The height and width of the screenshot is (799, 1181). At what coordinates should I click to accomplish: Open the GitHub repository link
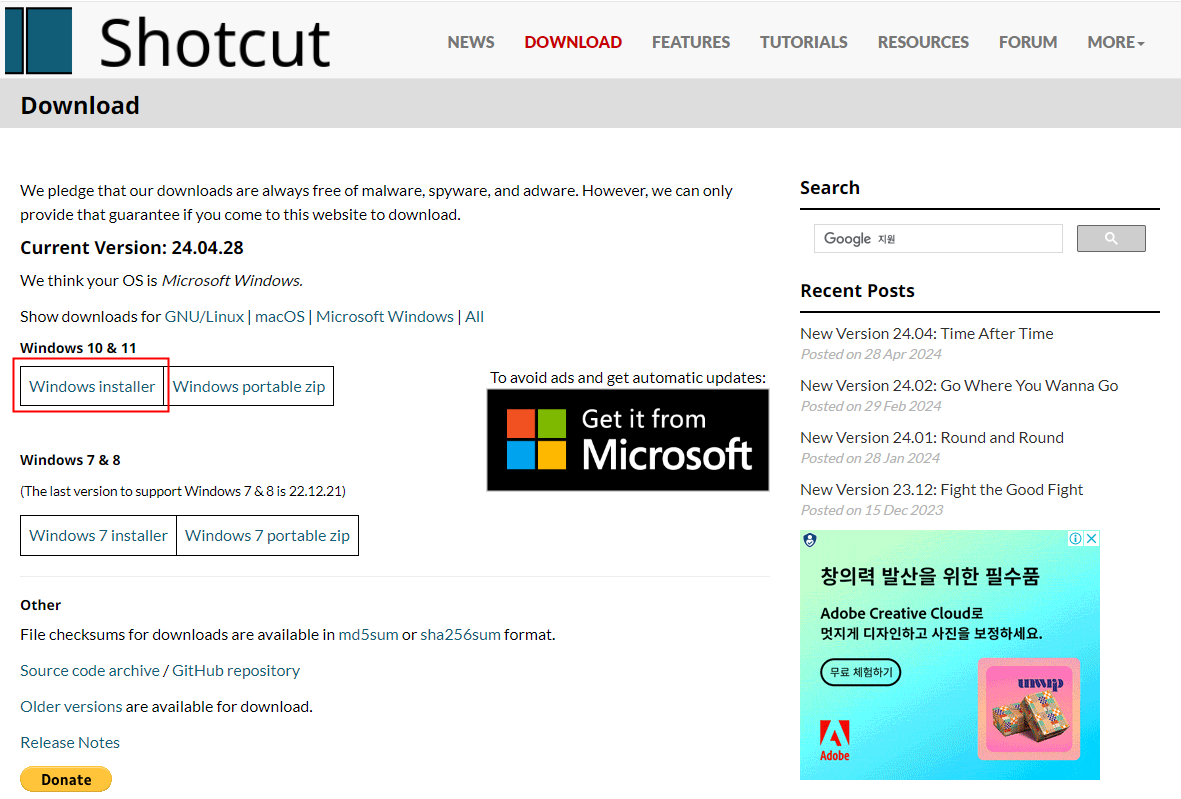click(x=236, y=670)
